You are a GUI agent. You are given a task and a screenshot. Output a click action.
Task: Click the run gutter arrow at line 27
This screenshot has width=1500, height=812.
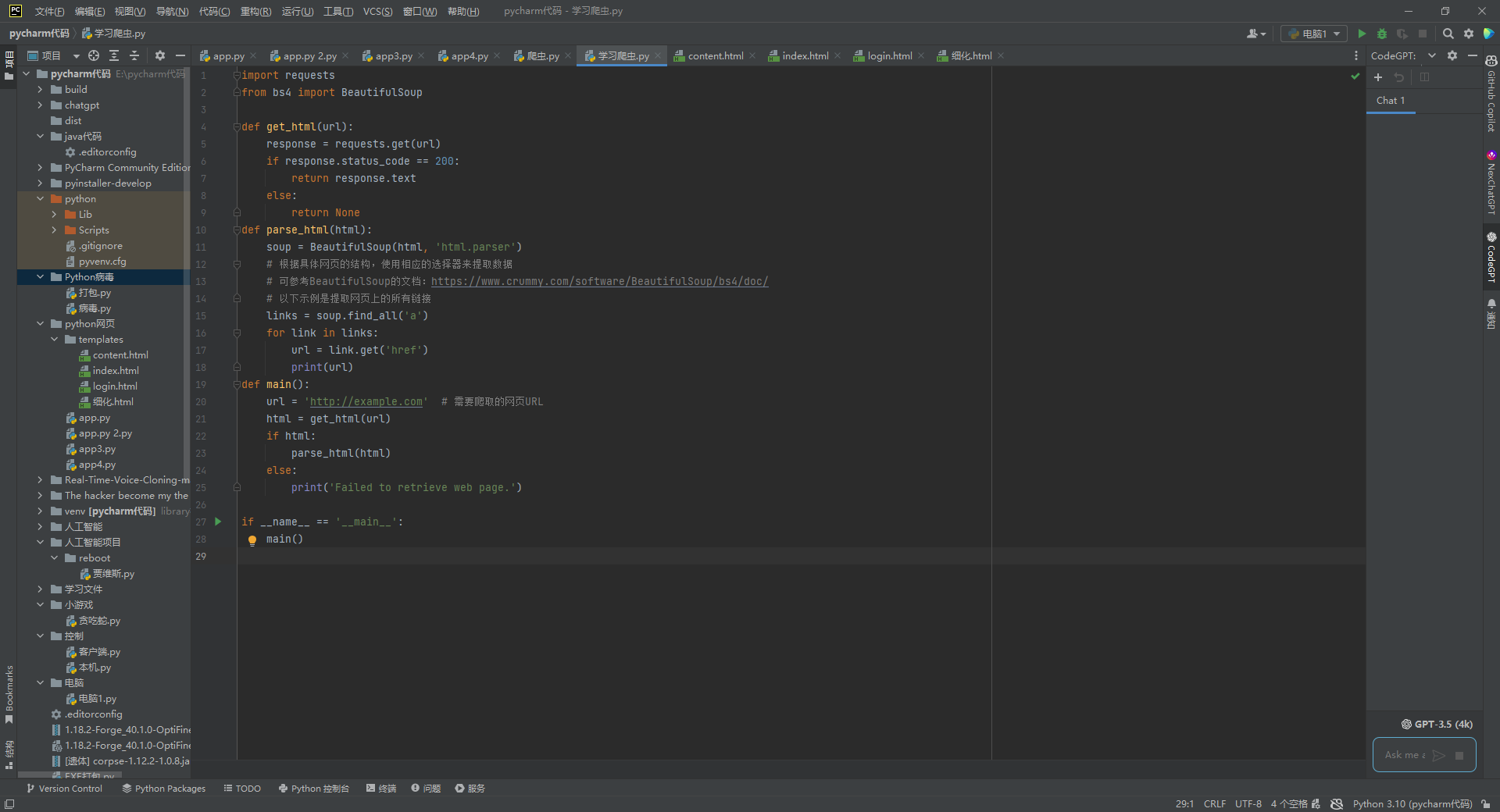pyautogui.click(x=218, y=522)
